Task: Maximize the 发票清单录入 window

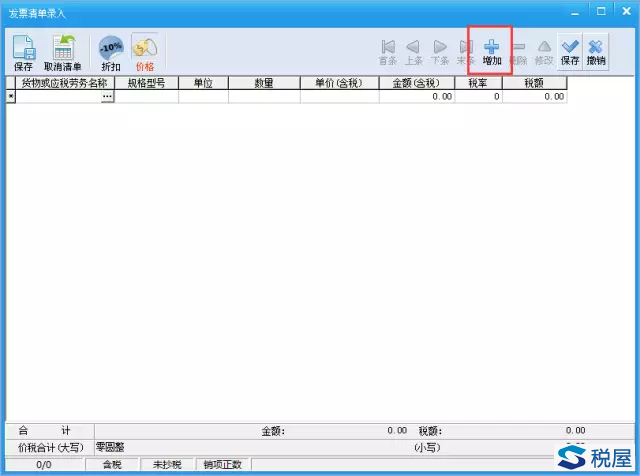Action: 601,11
